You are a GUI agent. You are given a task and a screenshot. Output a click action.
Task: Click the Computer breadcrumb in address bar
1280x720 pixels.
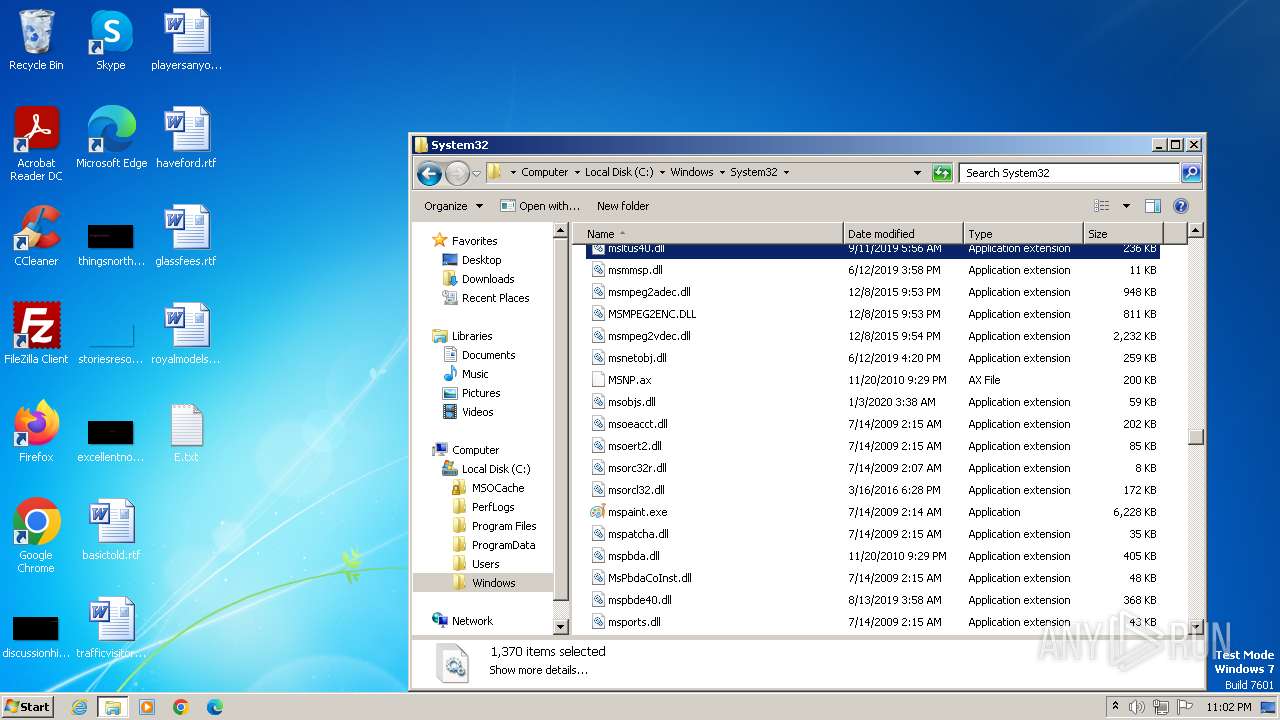point(545,173)
